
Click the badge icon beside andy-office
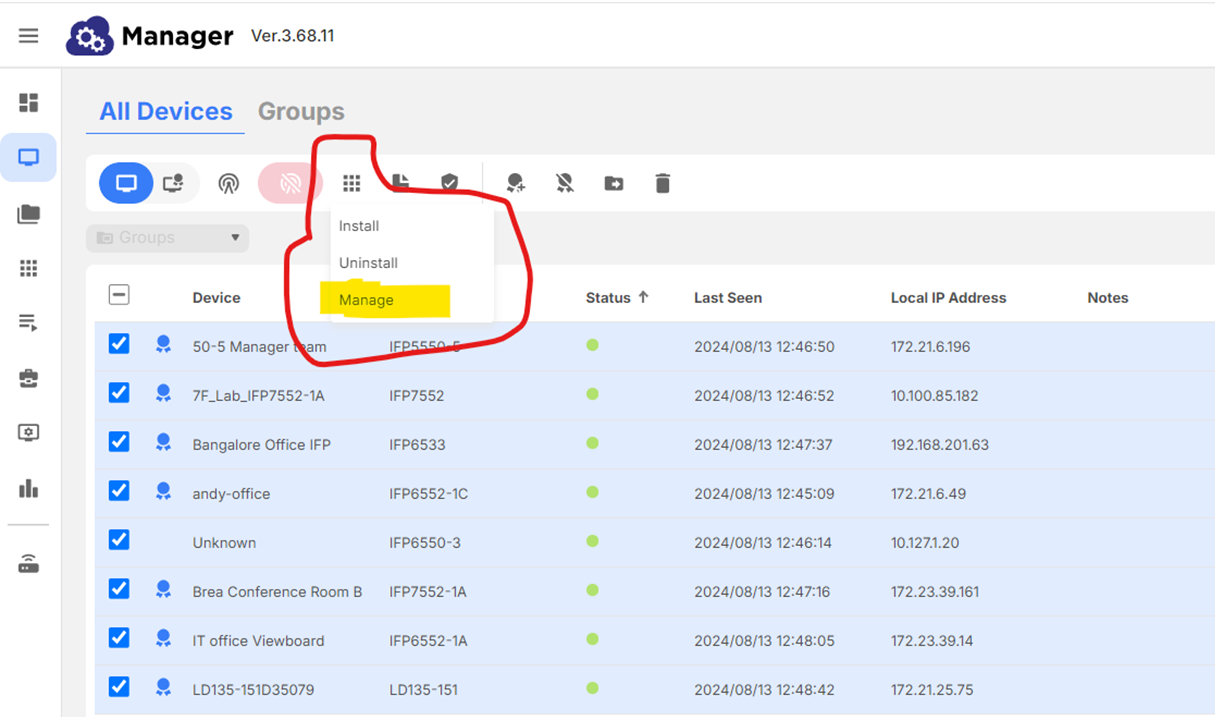[164, 492]
